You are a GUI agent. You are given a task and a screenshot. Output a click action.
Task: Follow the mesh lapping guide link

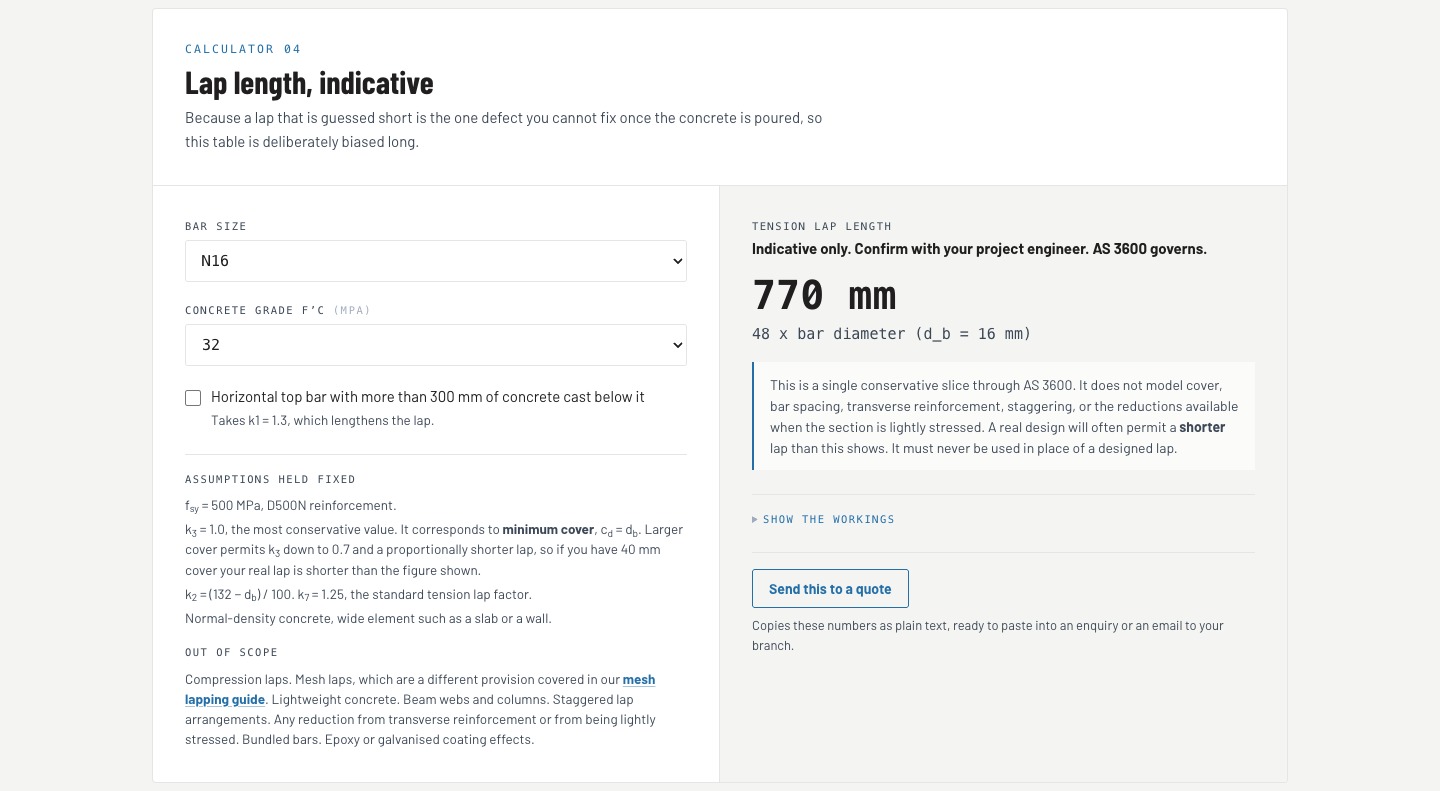[420, 690]
